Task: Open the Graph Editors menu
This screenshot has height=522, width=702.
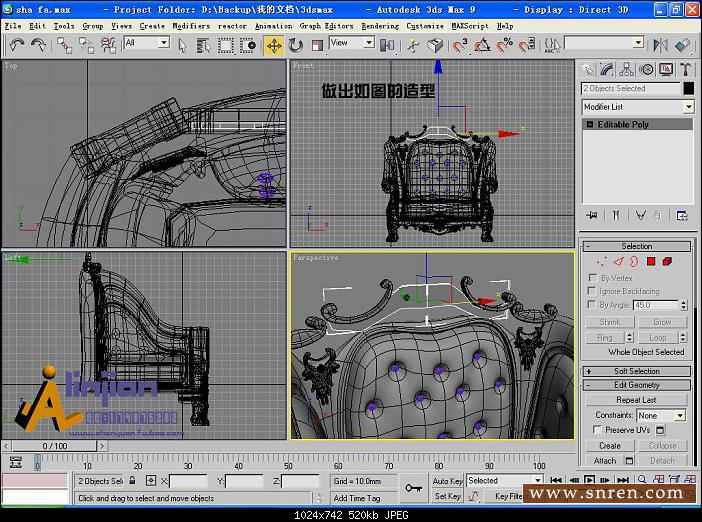Action: [x=326, y=26]
